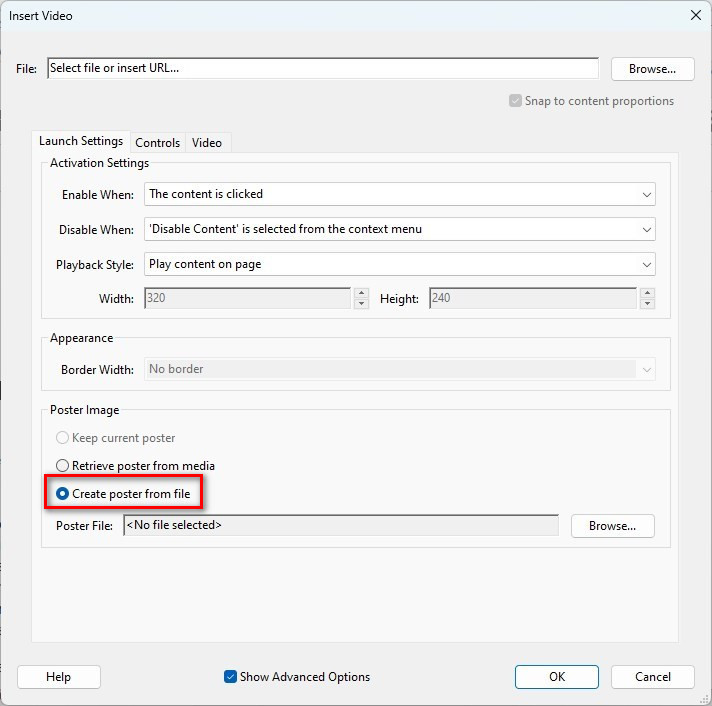
Task: Click the Browse button next to File field
Action: (x=652, y=69)
